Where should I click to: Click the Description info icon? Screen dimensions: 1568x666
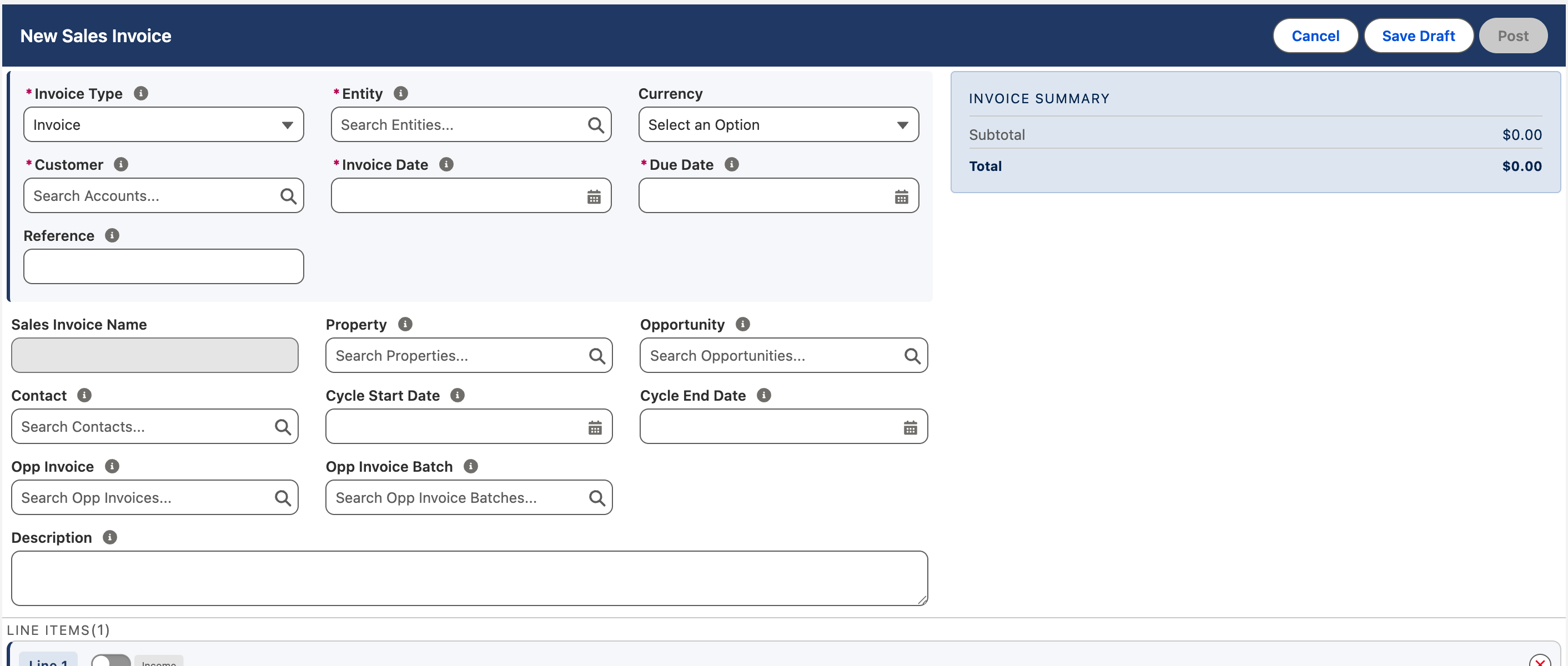109,538
